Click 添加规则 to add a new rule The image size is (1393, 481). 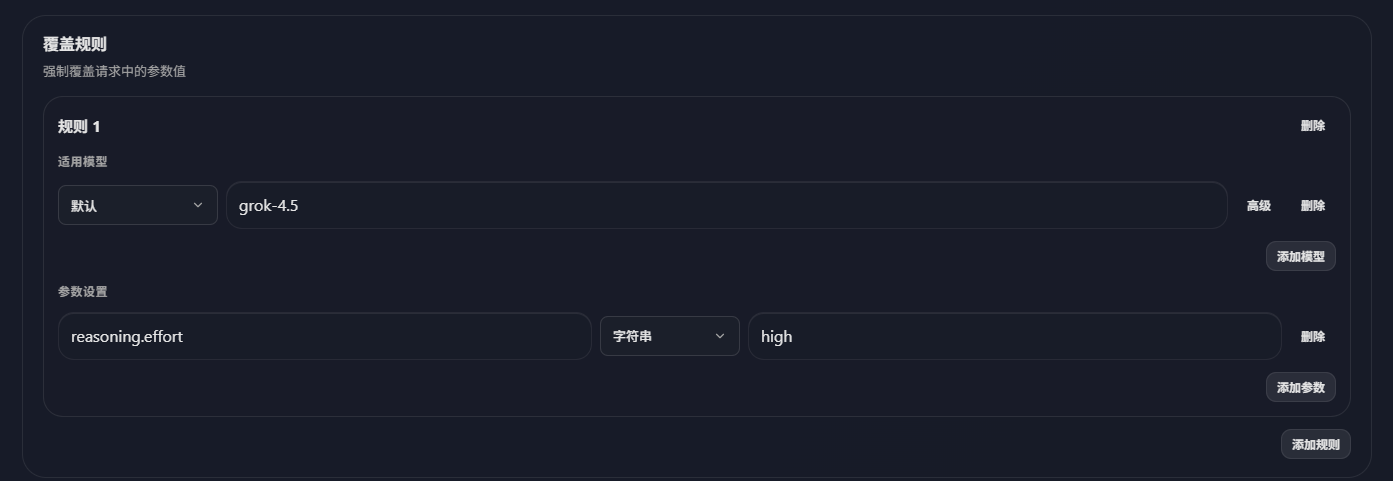pos(1315,444)
